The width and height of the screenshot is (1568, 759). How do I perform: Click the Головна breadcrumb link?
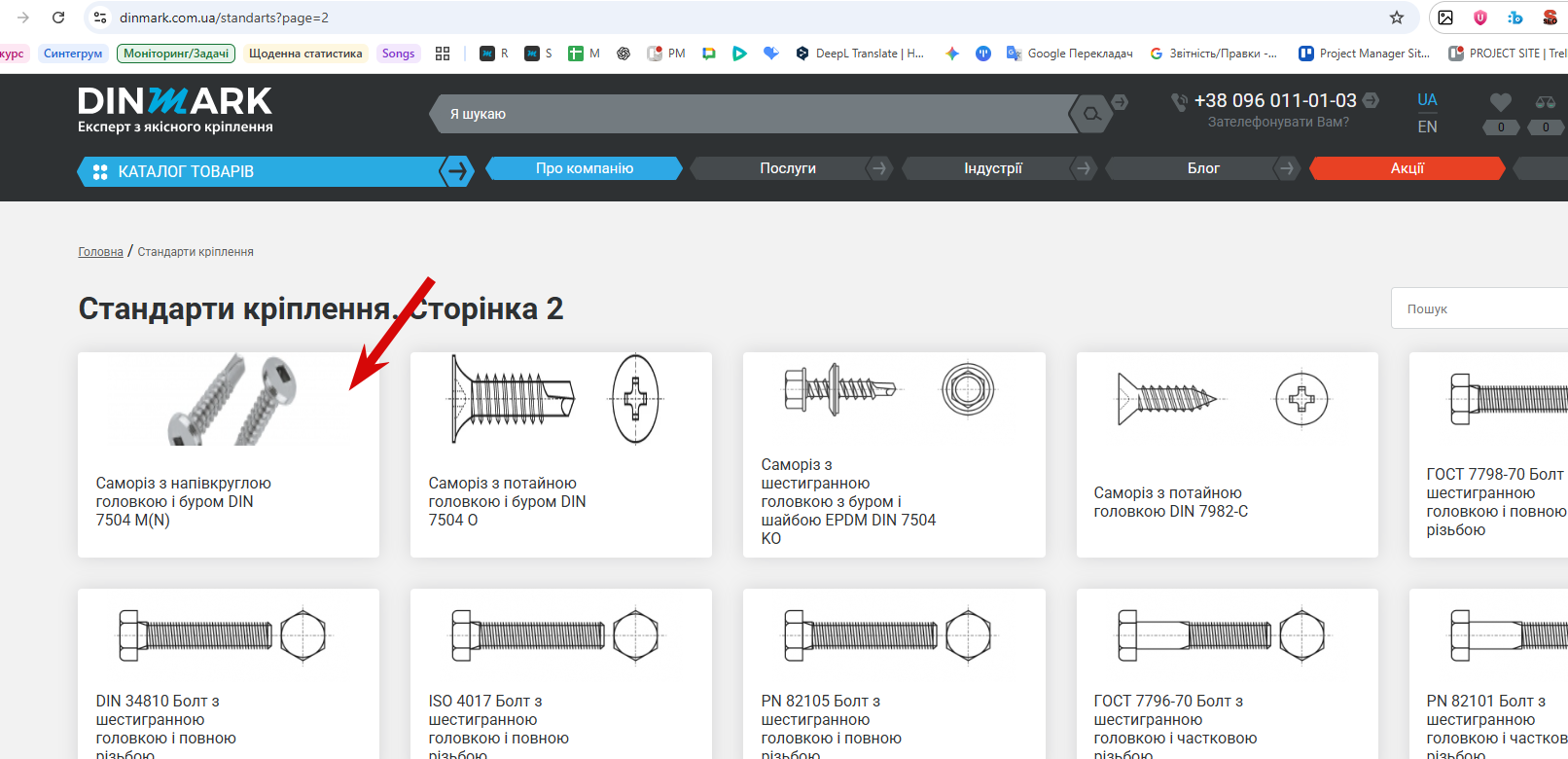pos(101,252)
